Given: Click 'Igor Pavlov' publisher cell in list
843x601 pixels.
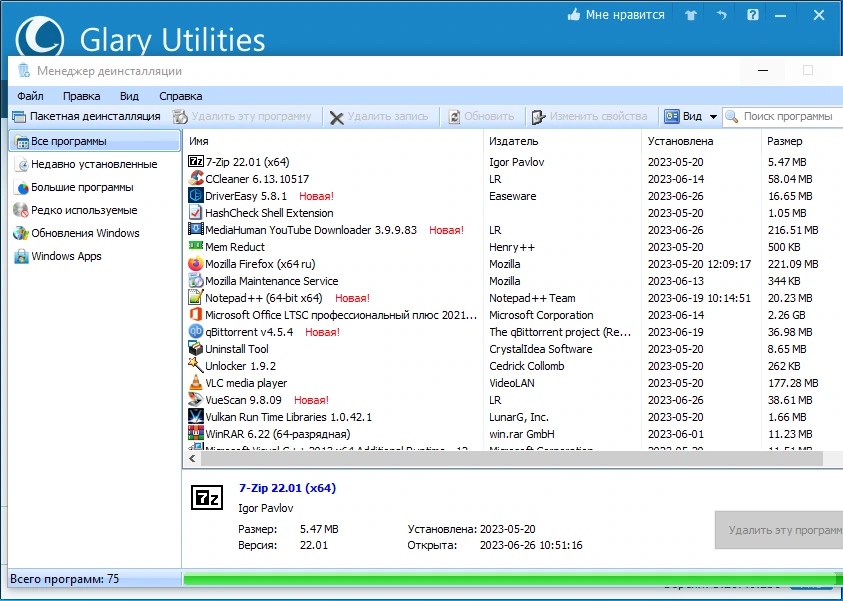Looking at the screenshot, I should click(x=517, y=162).
